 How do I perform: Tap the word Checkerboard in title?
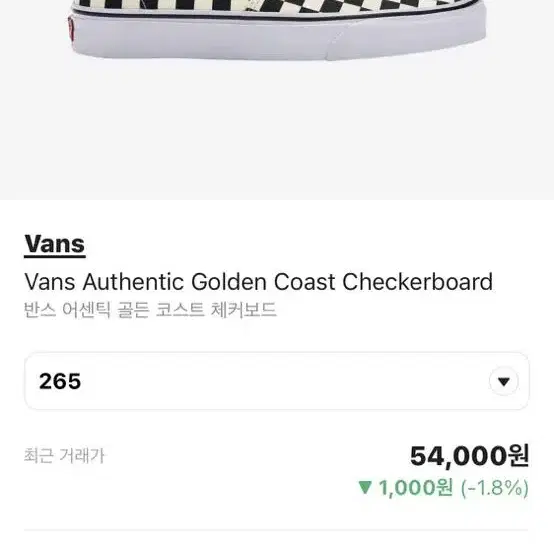click(x=418, y=282)
